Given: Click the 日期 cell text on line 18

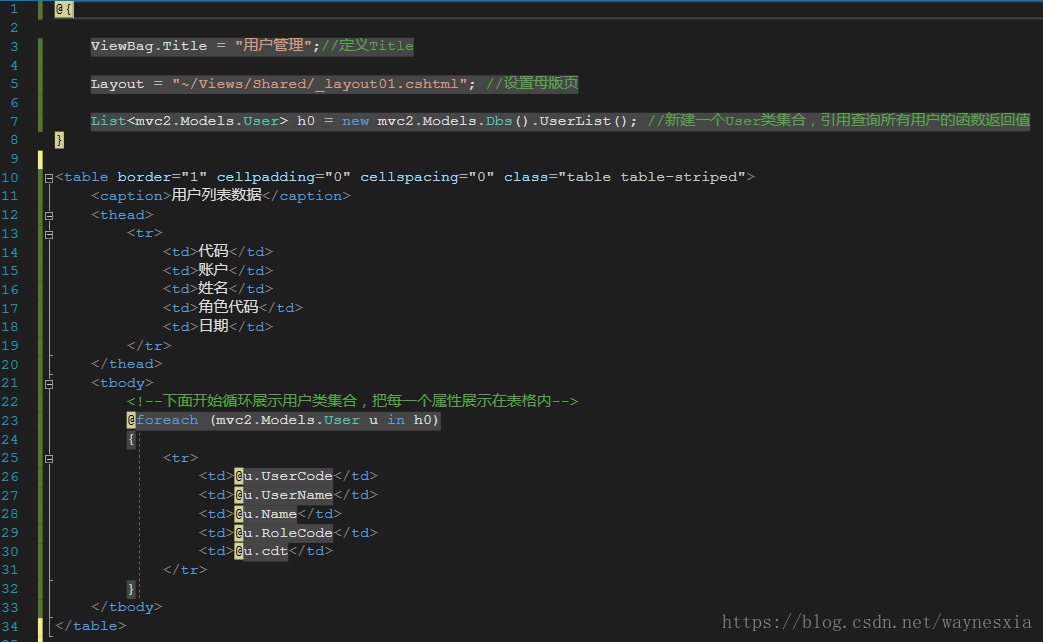Looking at the screenshot, I should pyautogui.click(x=214, y=326).
